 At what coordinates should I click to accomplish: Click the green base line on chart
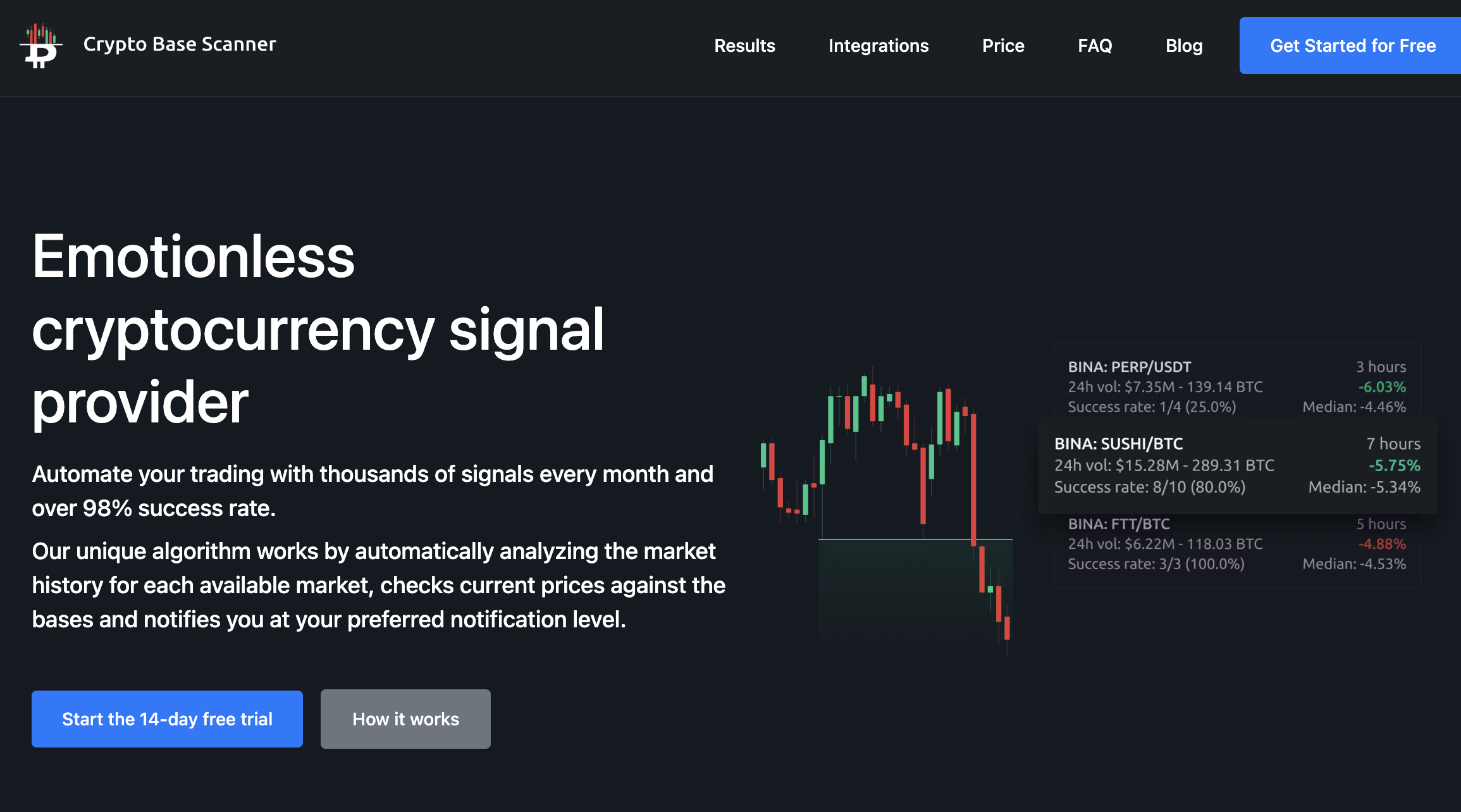coord(915,539)
